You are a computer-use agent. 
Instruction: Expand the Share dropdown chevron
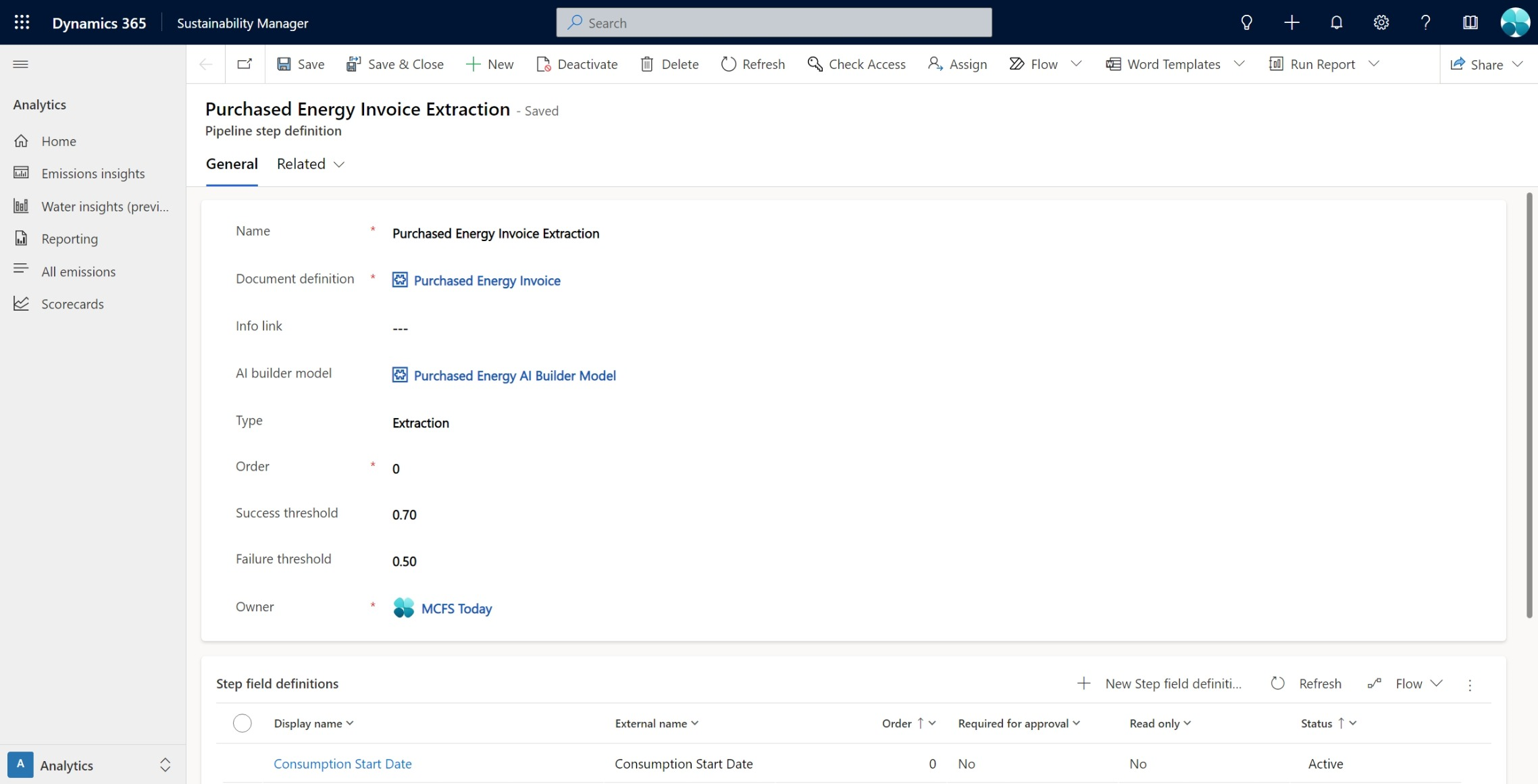pyautogui.click(x=1518, y=64)
